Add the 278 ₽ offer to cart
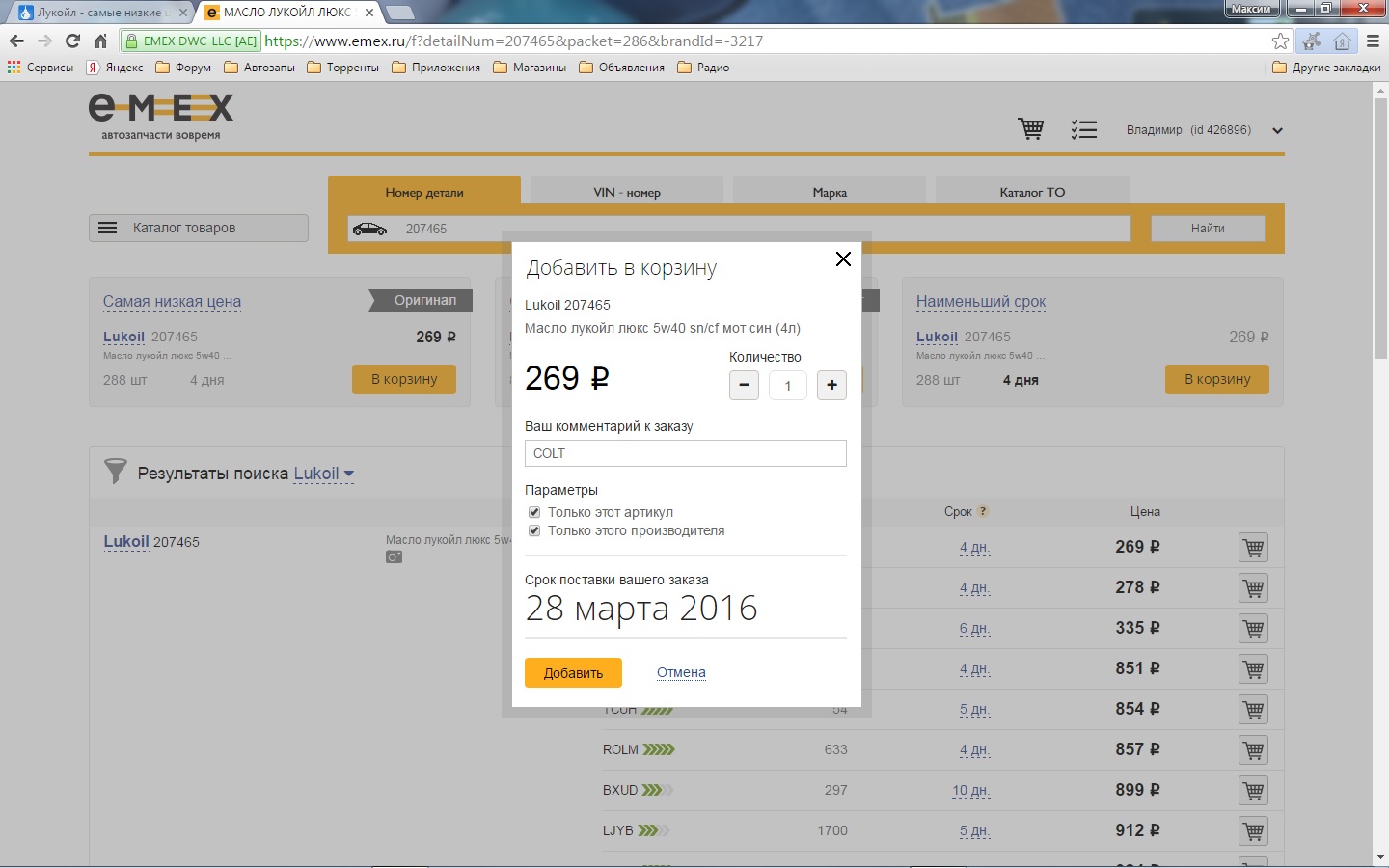The image size is (1389, 868). pyautogui.click(x=1253, y=588)
